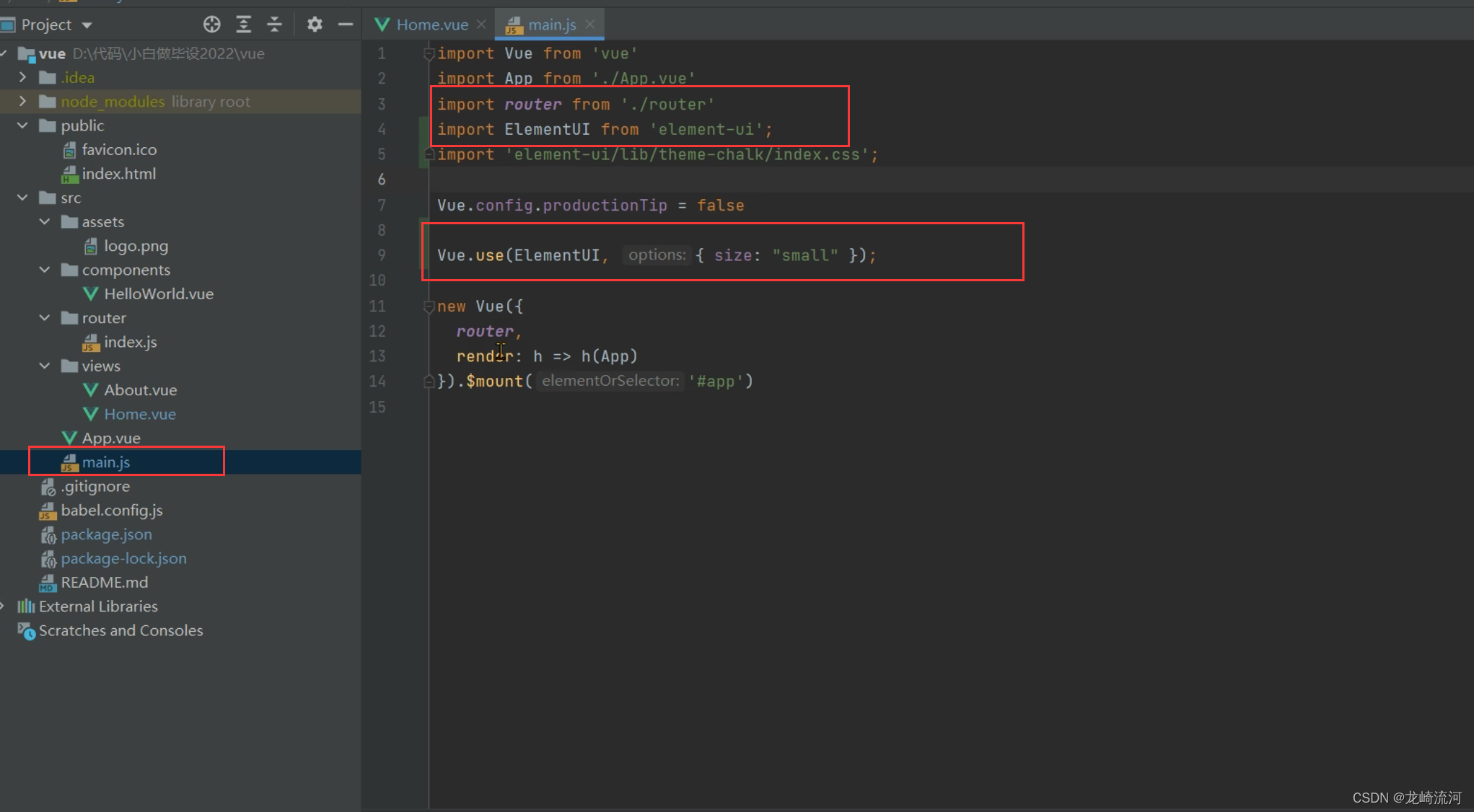Click the JS icon on main.js tab
The height and width of the screenshot is (812, 1474).
(x=514, y=25)
